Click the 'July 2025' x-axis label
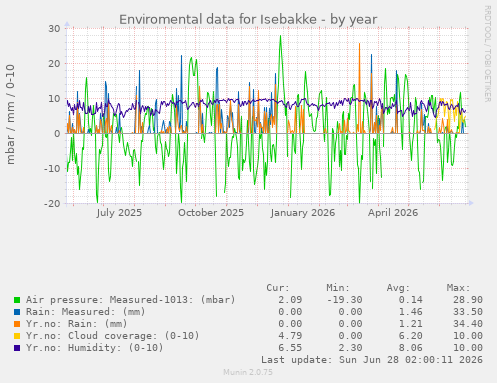The image size is (497, 383). point(119,213)
